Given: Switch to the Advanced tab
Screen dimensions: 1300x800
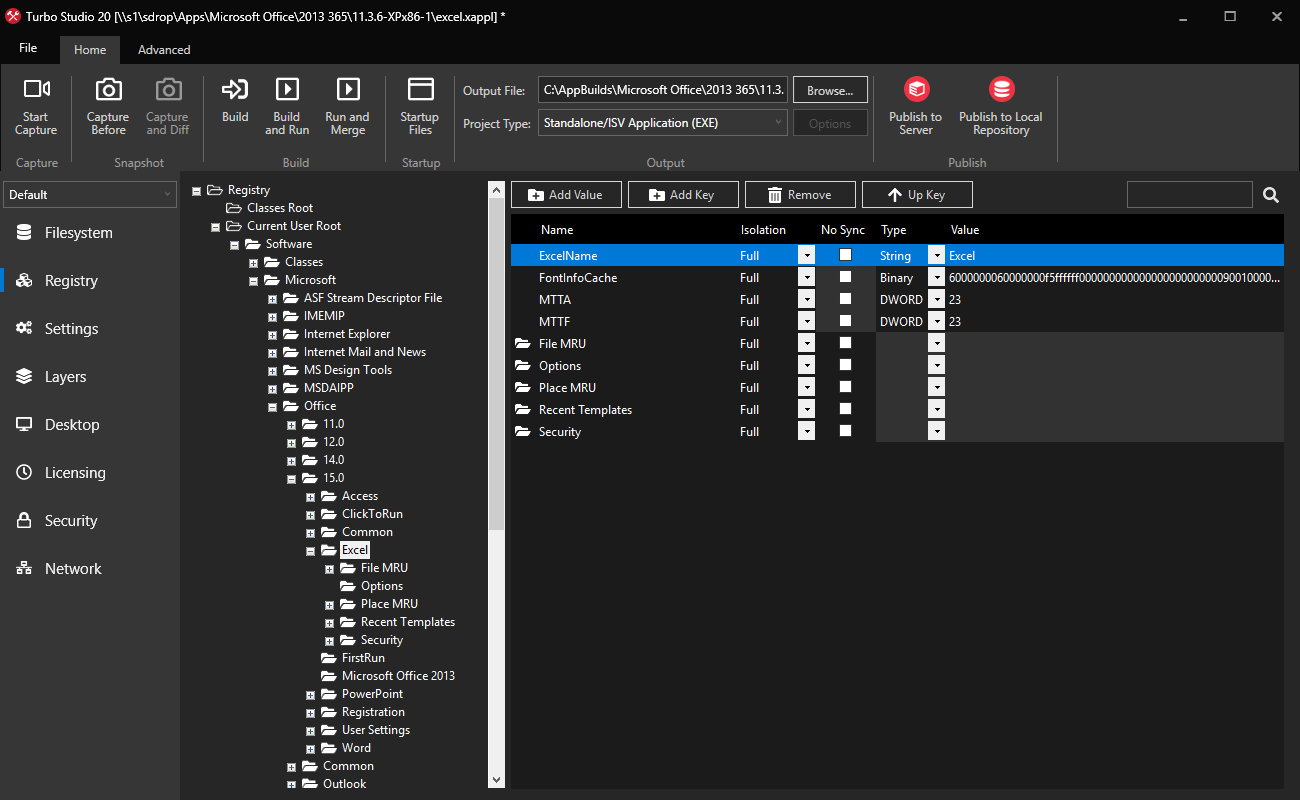Looking at the screenshot, I should pos(164,49).
